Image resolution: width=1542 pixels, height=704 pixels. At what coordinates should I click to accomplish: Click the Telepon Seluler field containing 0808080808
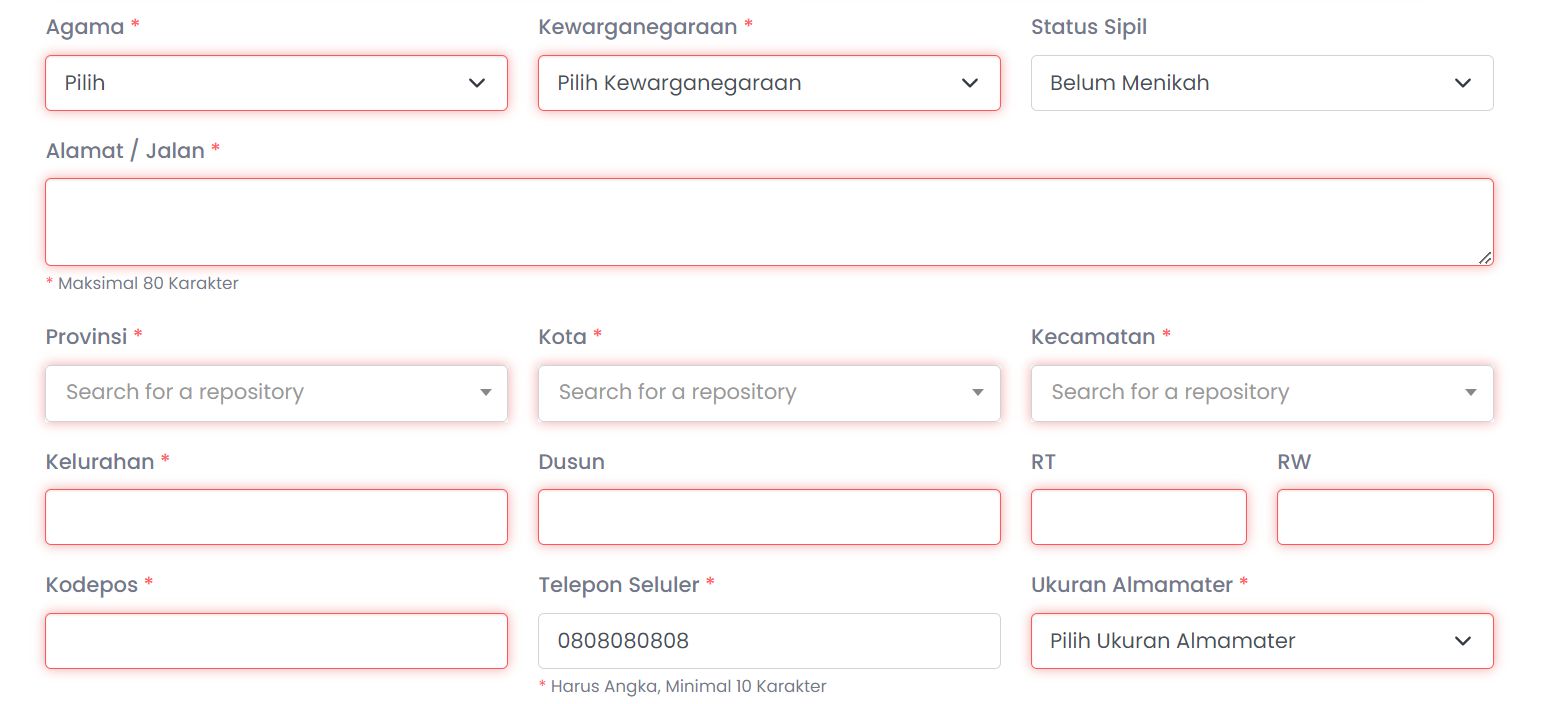coord(768,641)
